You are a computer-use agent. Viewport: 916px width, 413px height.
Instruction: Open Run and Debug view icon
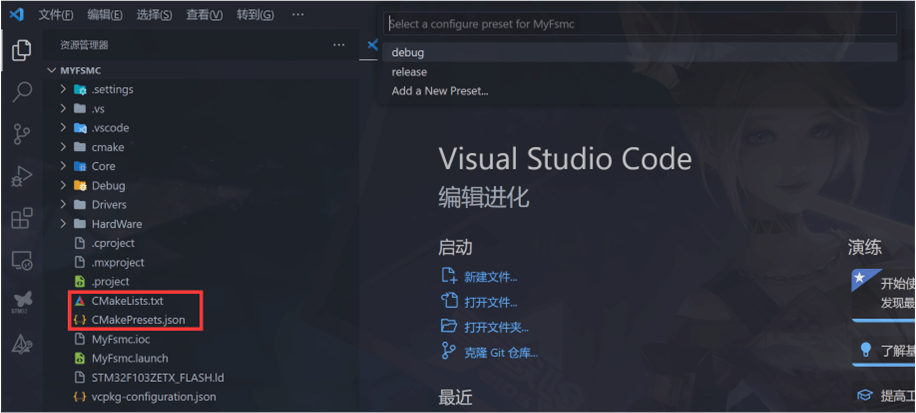point(21,177)
